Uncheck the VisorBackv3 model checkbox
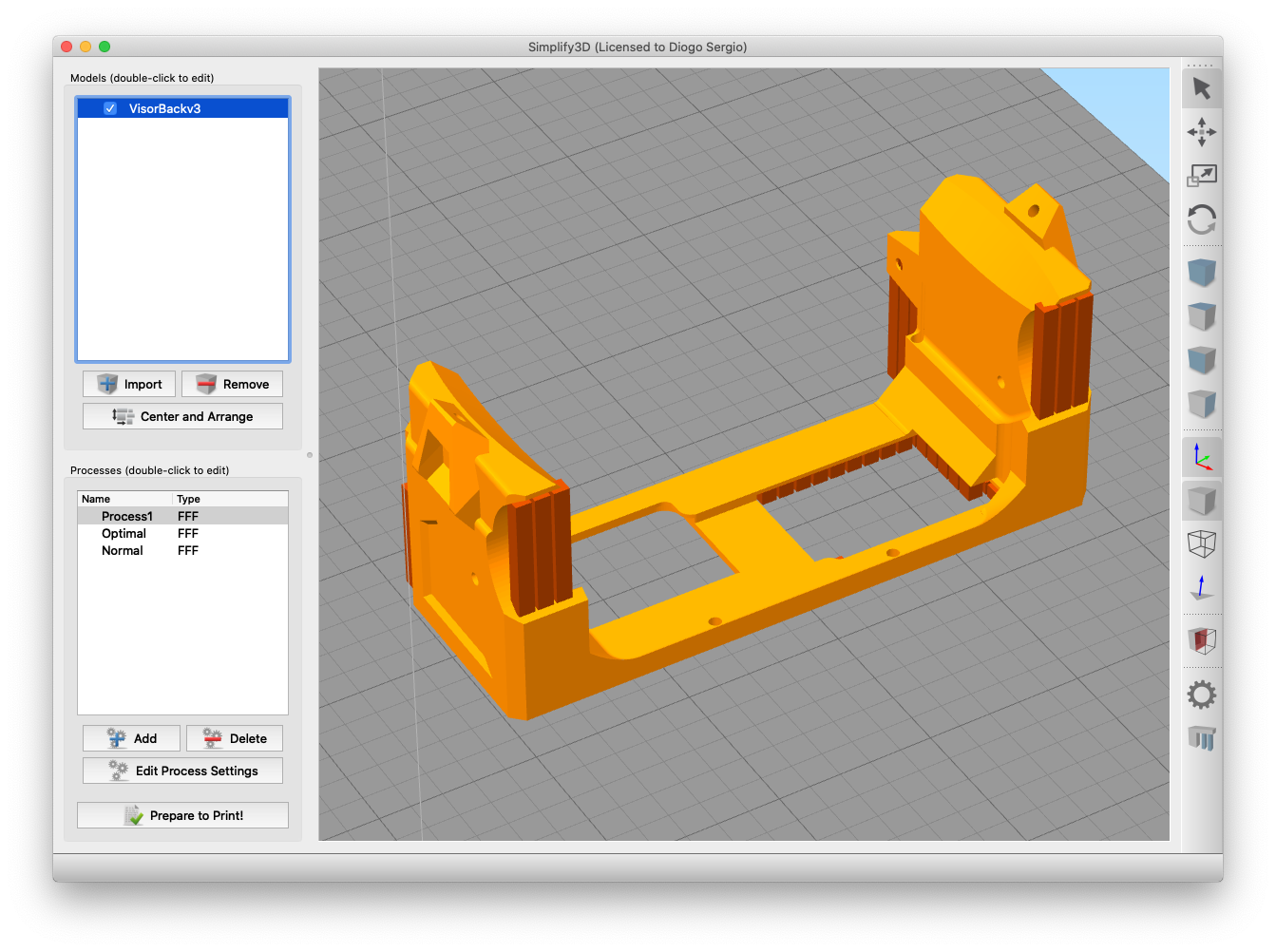This screenshot has width=1276, height=952. point(110,108)
